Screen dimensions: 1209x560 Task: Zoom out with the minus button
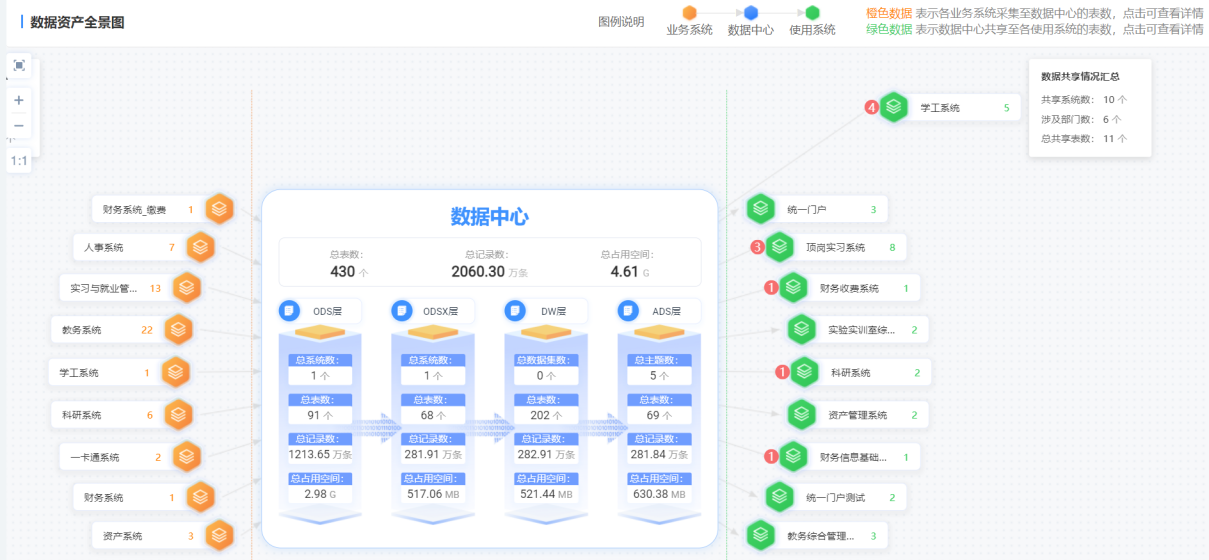point(19,125)
